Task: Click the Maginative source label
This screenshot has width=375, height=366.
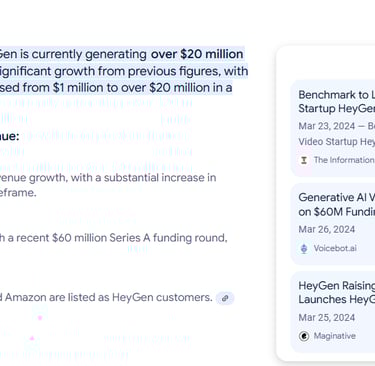Action: [x=335, y=336]
